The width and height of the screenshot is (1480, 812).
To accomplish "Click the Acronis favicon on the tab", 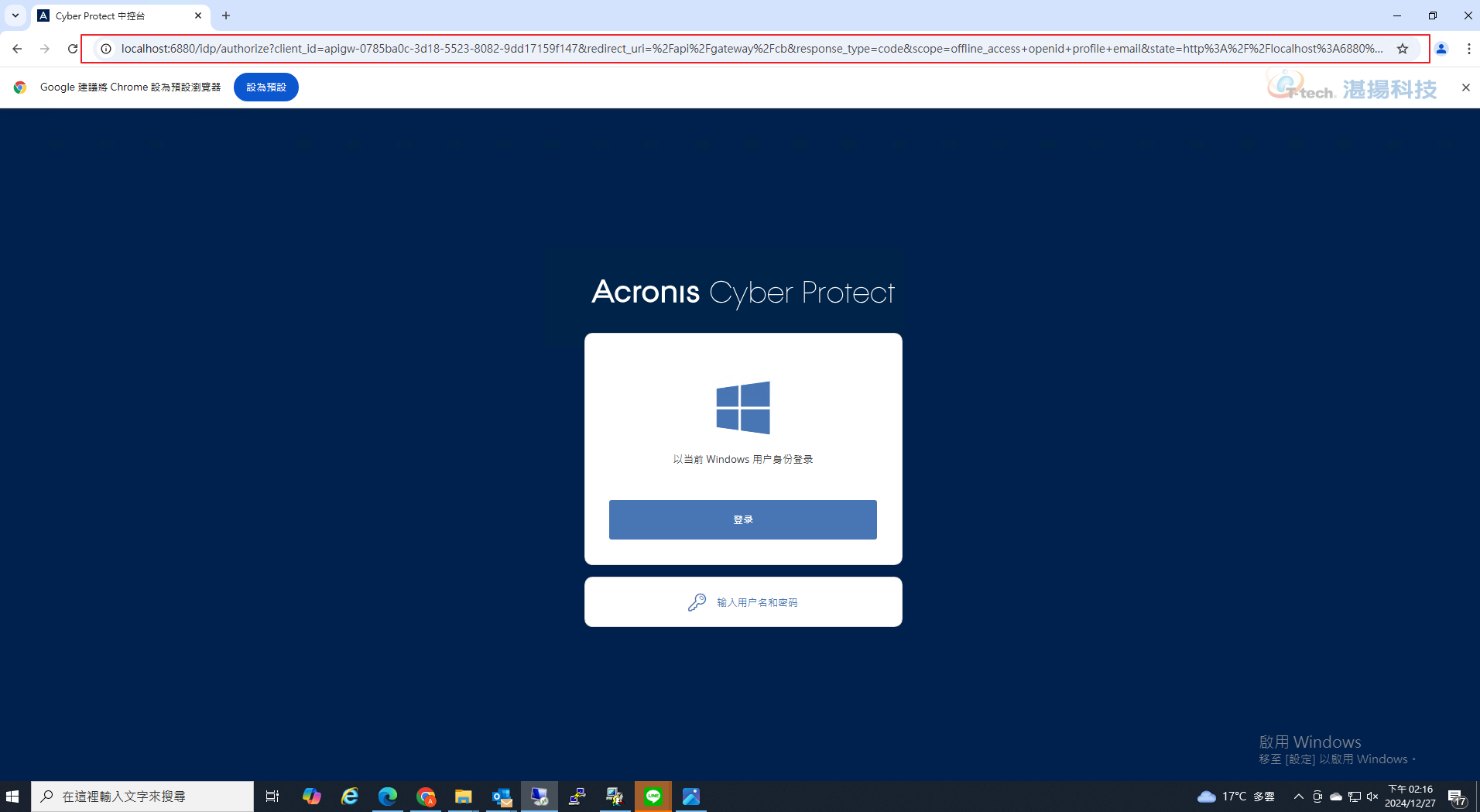I will tap(43, 15).
